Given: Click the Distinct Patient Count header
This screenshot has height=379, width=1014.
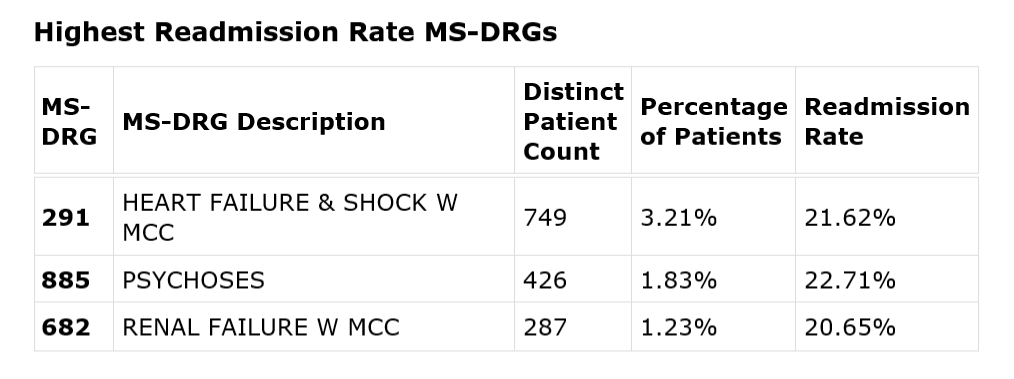Looking at the screenshot, I should 573,121.
